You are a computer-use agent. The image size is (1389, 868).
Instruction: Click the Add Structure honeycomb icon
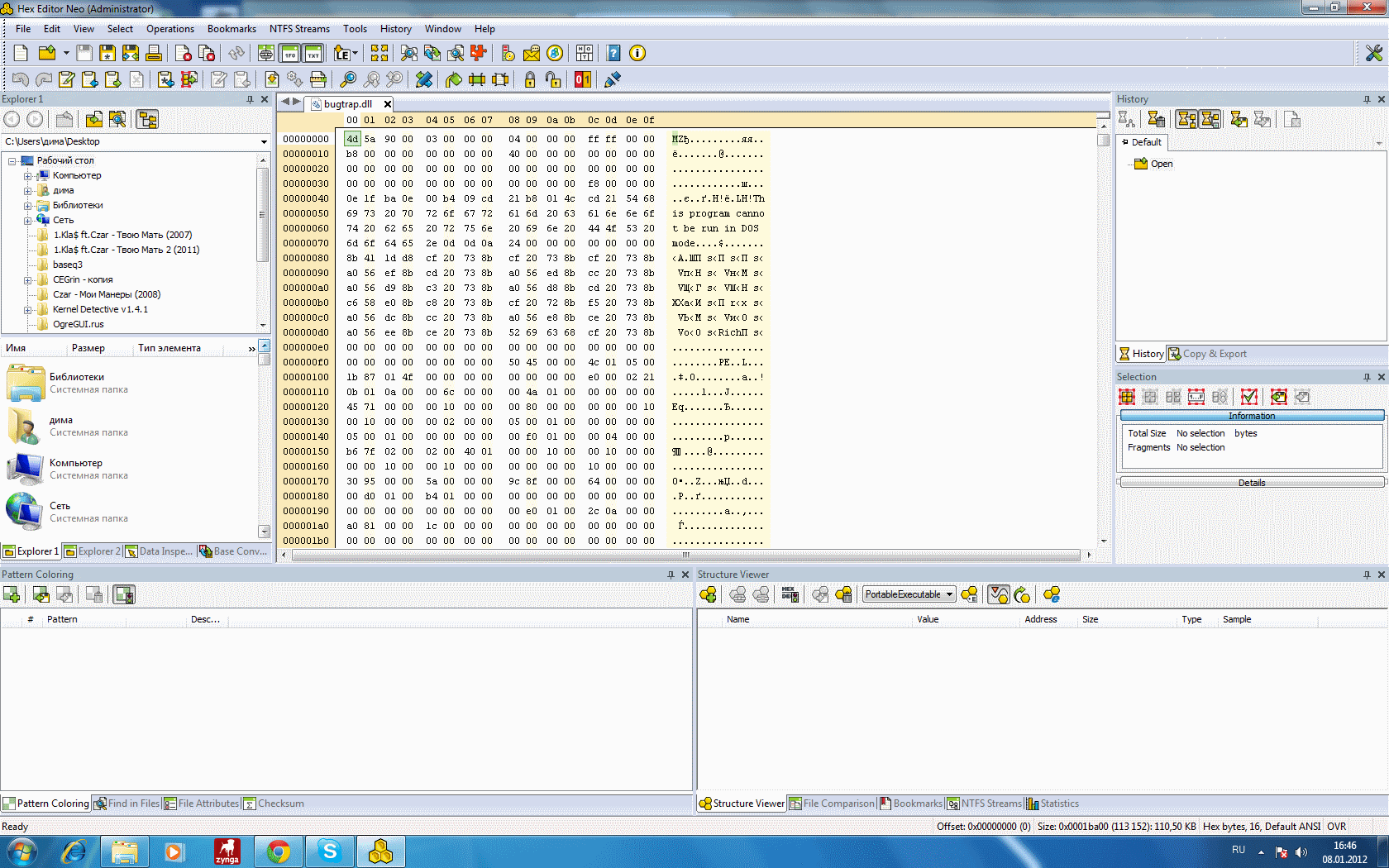click(708, 594)
